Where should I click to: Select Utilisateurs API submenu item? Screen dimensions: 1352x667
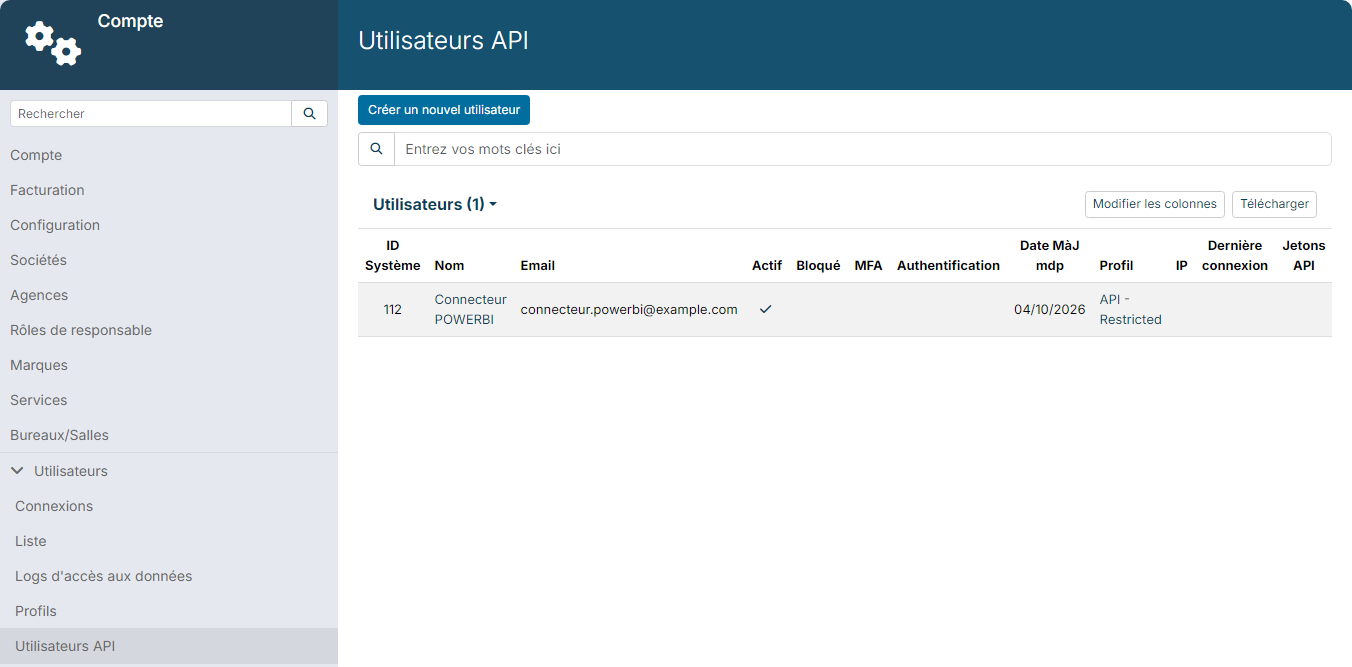coord(65,646)
